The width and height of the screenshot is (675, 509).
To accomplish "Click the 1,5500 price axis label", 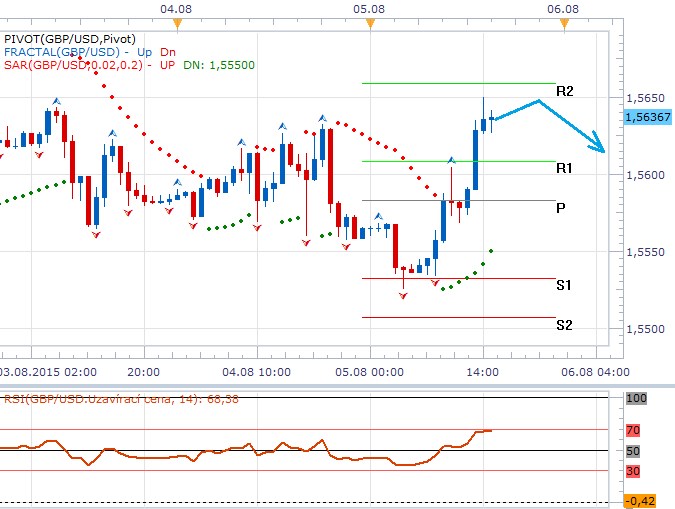I will point(642,329).
